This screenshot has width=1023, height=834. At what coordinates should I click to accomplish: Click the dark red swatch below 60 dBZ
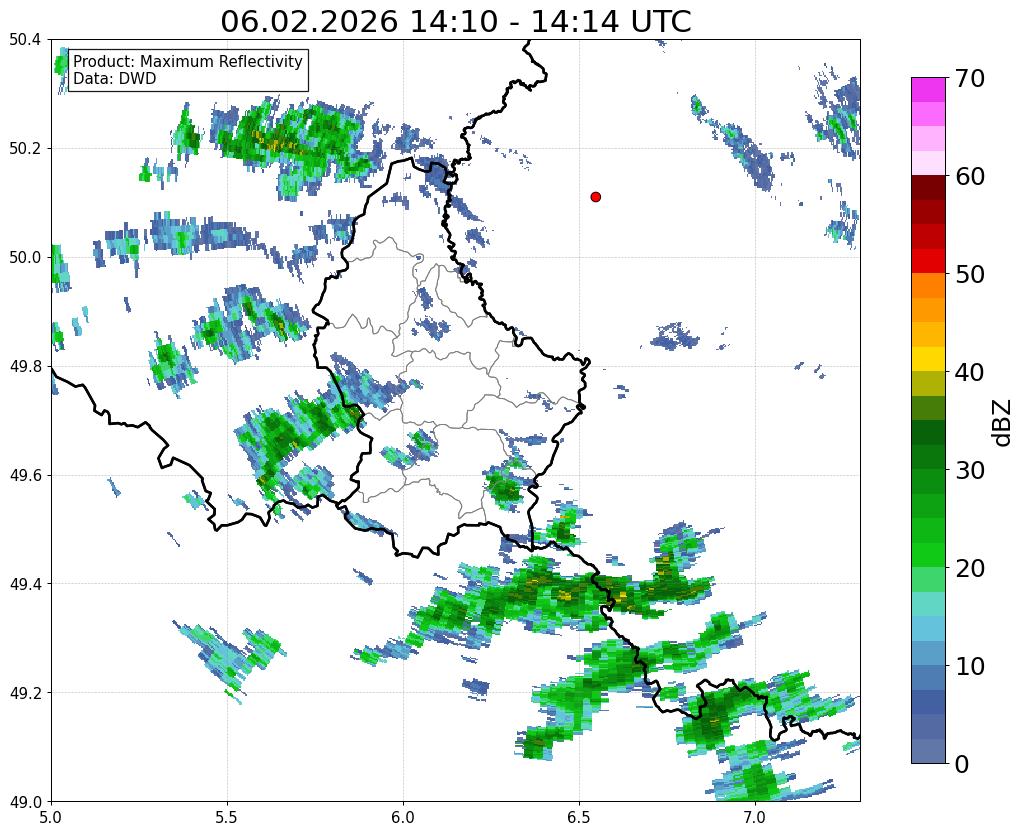point(928,188)
